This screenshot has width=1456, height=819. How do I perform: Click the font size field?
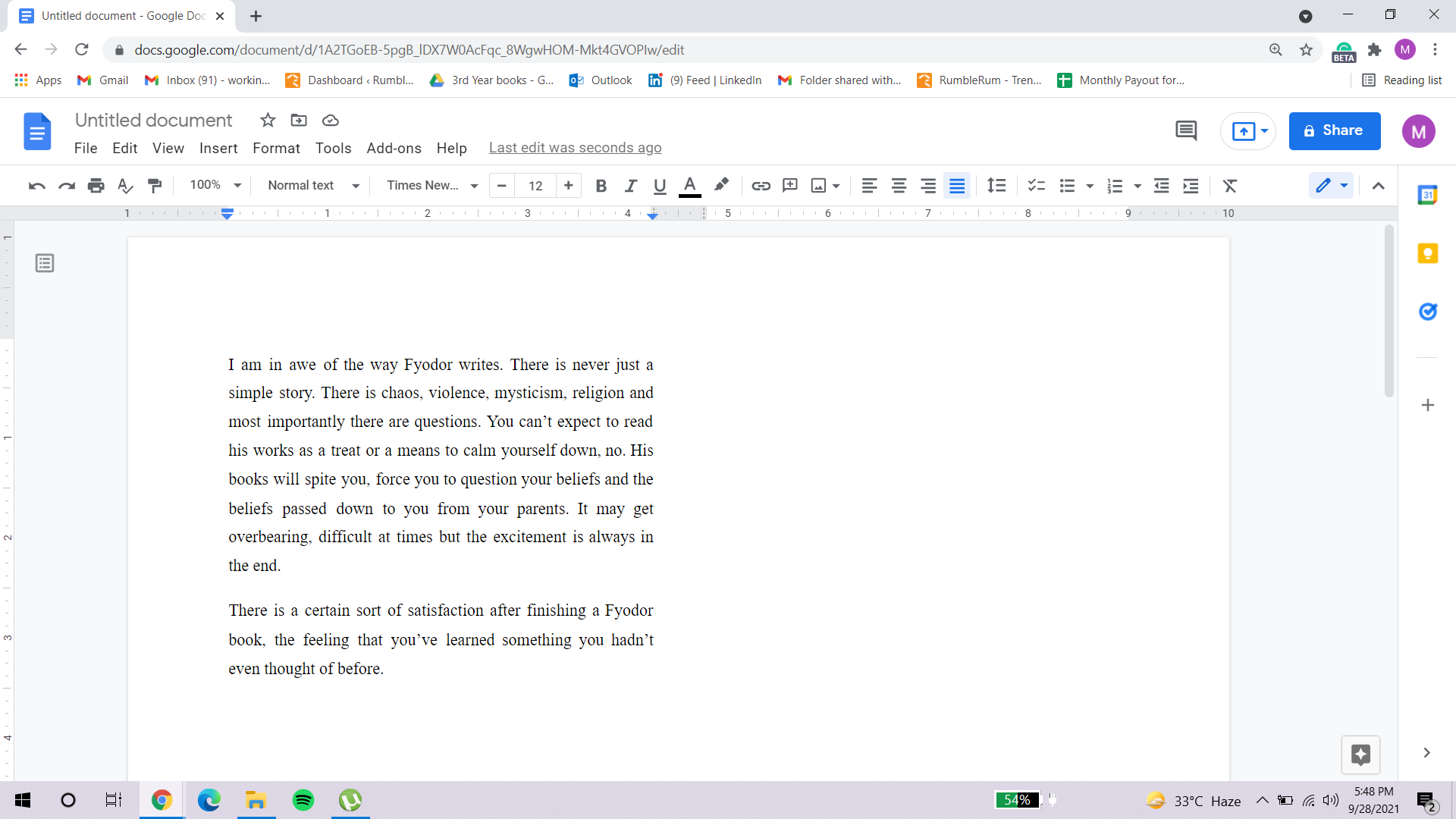pyautogui.click(x=535, y=186)
